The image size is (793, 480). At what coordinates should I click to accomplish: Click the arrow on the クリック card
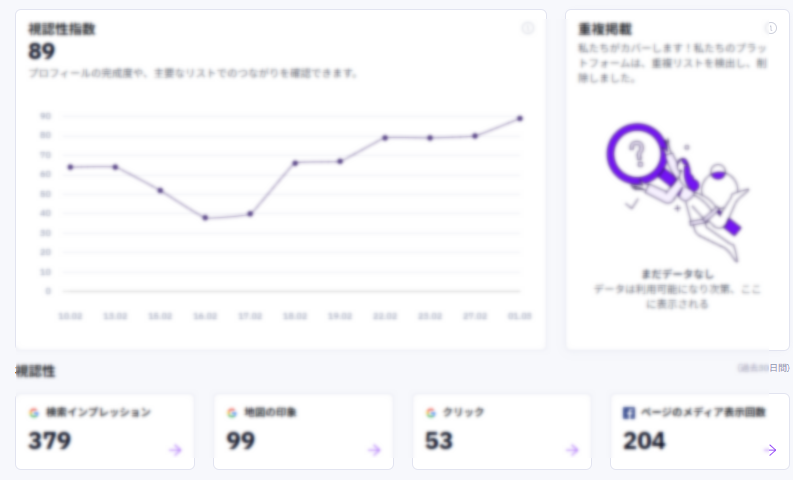(x=572, y=450)
